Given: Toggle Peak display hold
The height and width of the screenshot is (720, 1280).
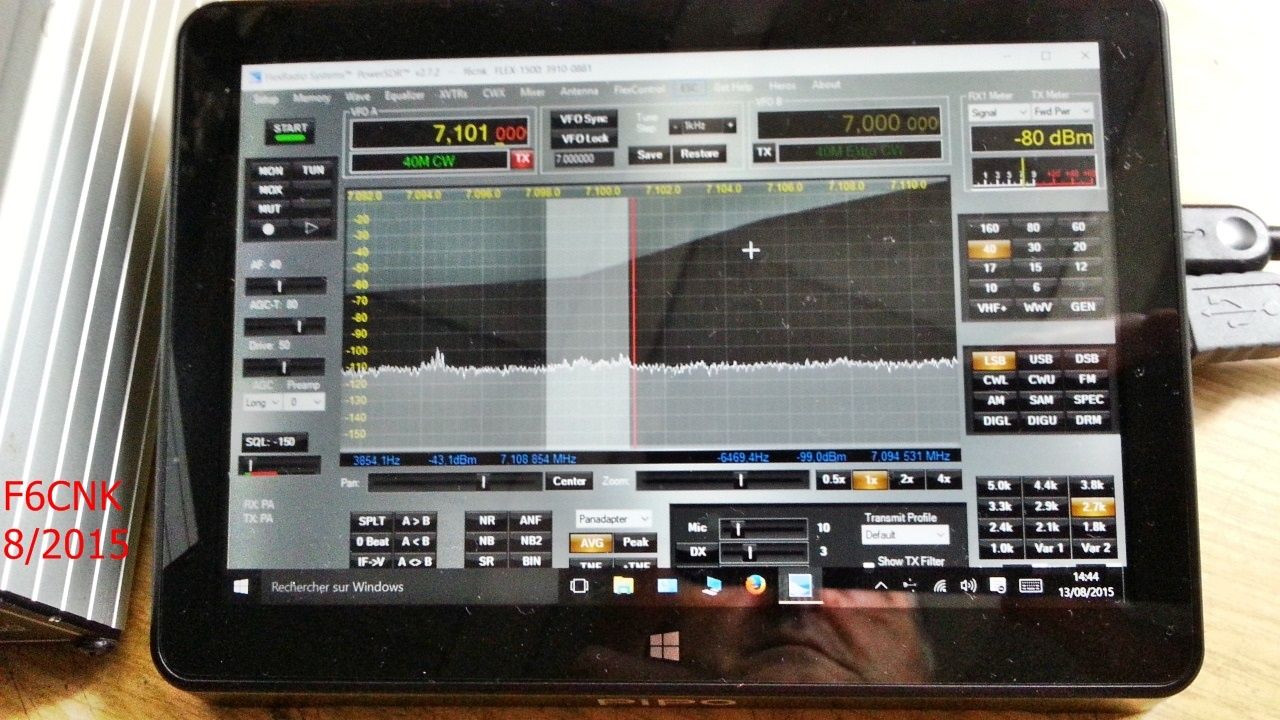Looking at the screenshot, I should coord(636,543).
